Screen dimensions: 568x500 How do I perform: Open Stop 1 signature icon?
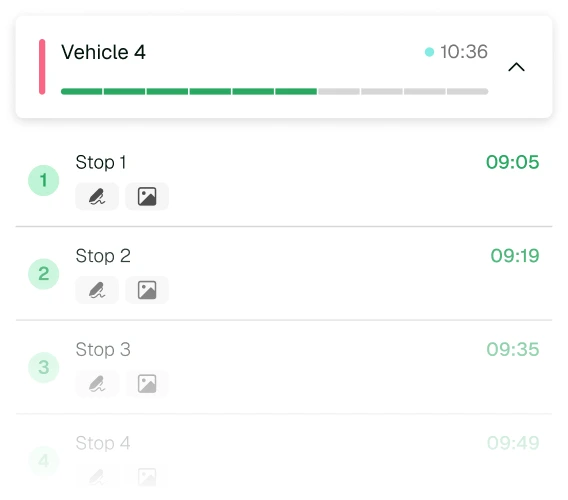pos(97,196)
